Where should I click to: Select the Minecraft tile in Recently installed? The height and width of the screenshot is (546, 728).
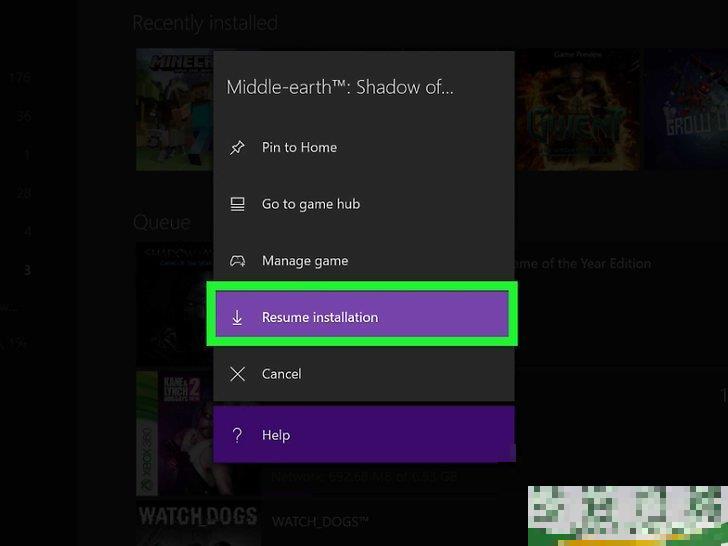point(175,110)
